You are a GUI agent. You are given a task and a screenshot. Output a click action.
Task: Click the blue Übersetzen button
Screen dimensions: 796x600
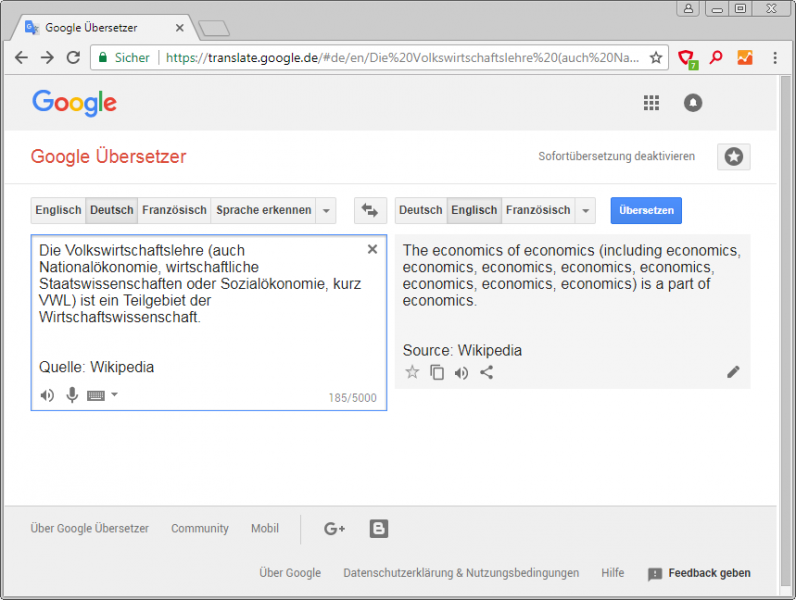point(646,210)
